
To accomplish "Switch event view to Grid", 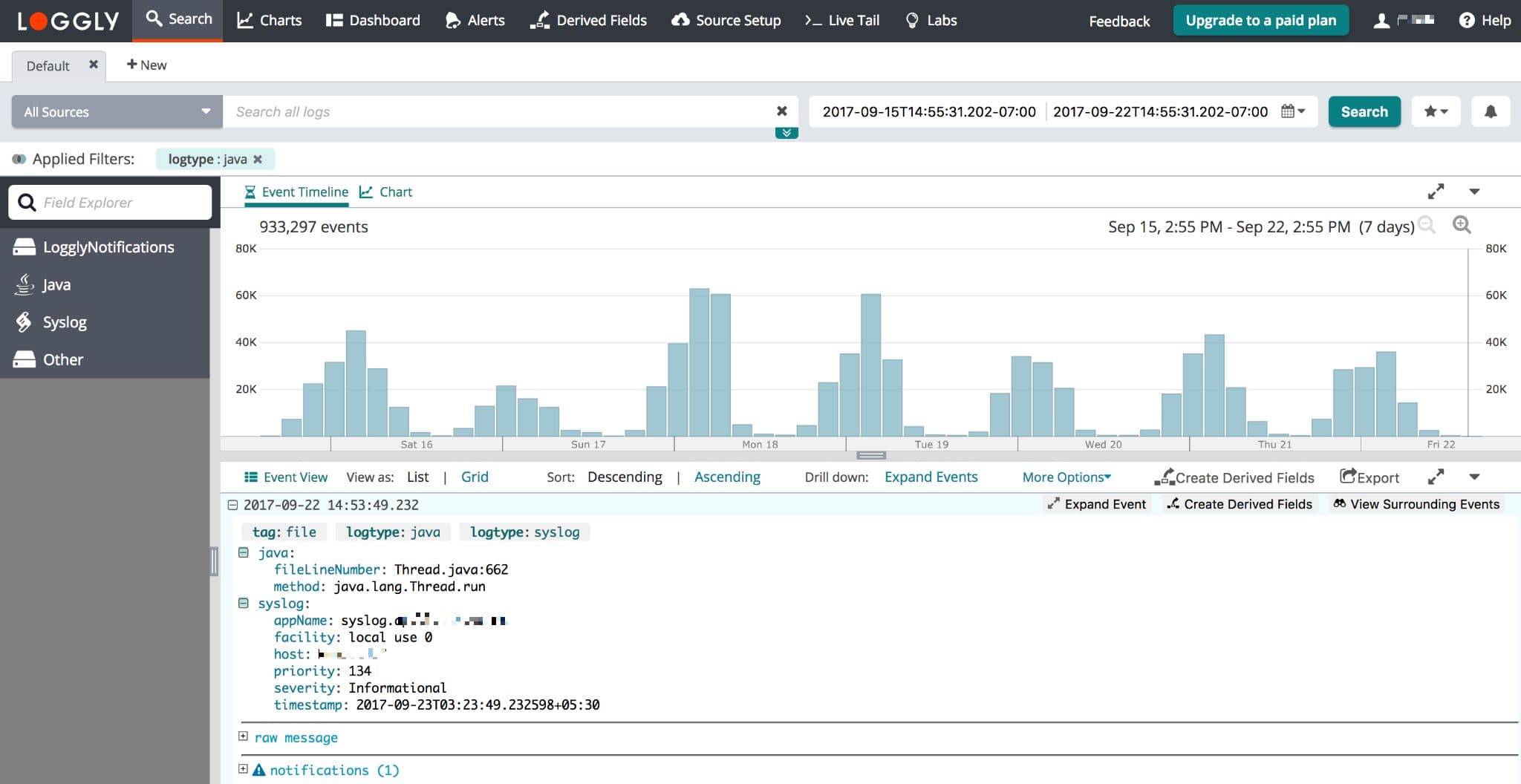I will pyautogui.click(x=475, y=477).
